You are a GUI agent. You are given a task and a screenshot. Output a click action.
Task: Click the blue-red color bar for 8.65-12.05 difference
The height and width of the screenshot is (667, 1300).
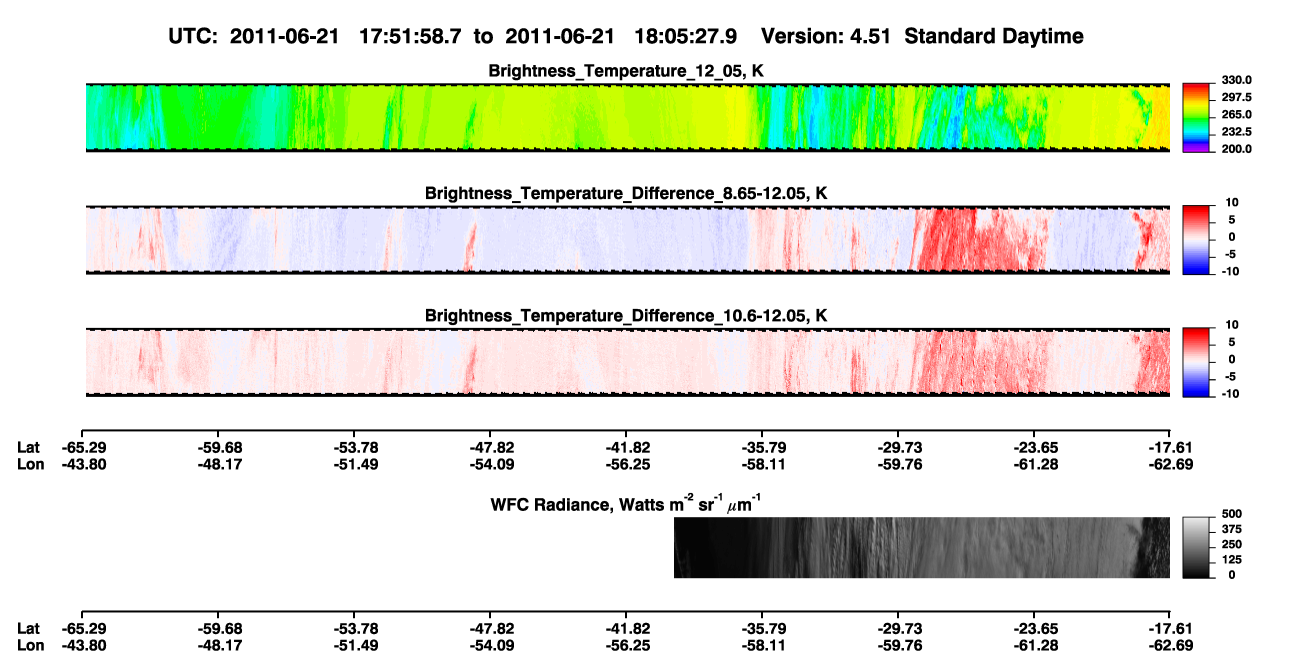click(x=1197, y=238)
